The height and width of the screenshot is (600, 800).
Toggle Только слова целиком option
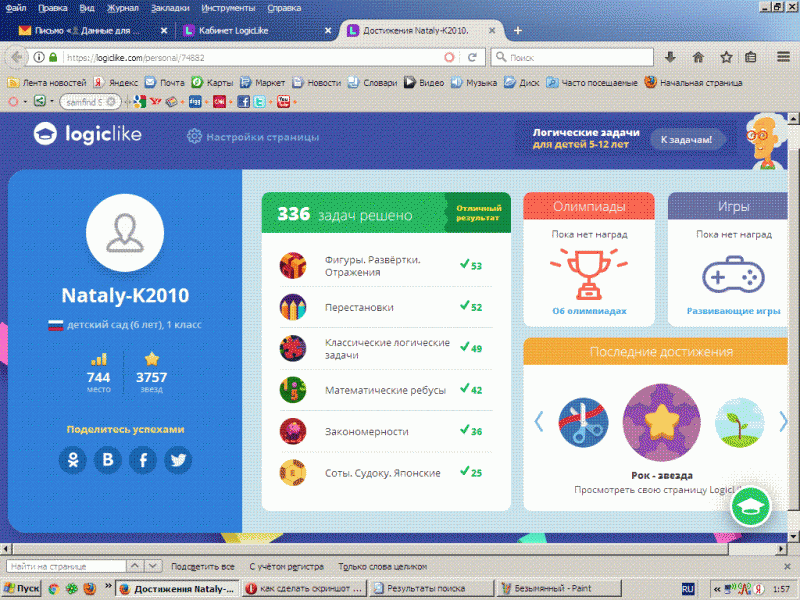pos(383,566)
